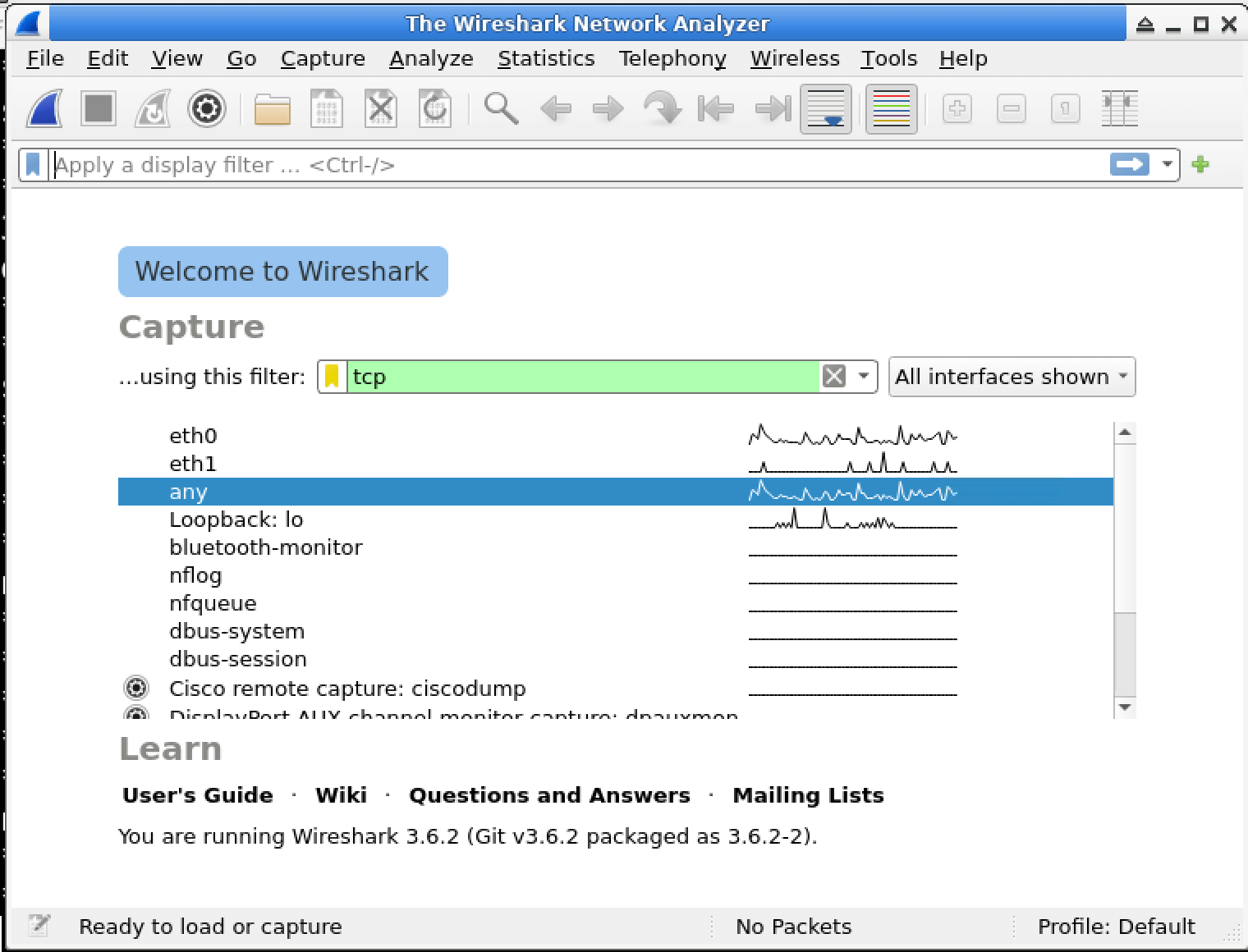The image size is (1248, 952).
Task: Open the Telephony menu
Action: coord(672,59)
